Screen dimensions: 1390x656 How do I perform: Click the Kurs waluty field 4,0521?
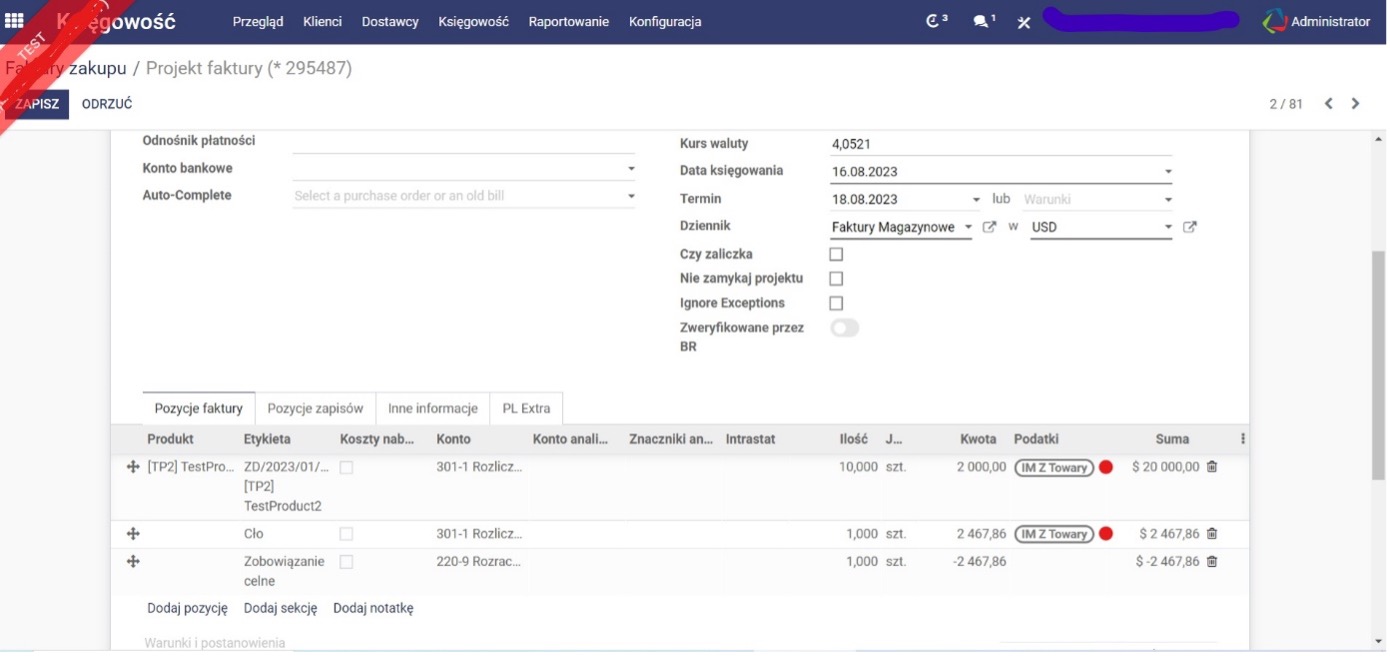[x=1000, y=144]
